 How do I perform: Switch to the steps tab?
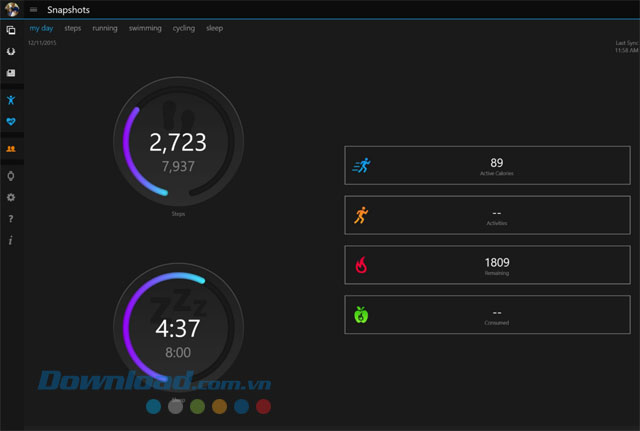coord(73,28)
